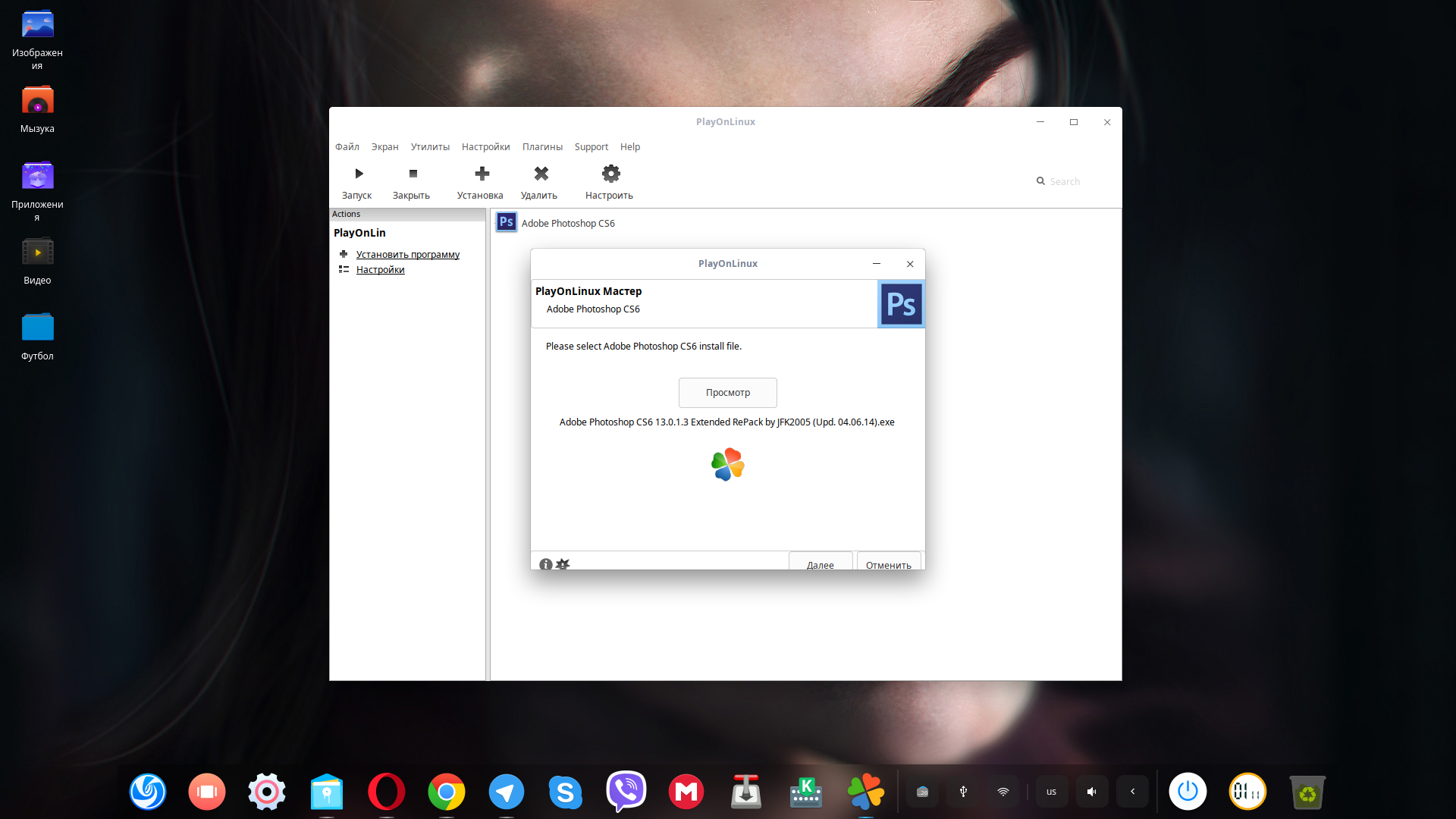Select Настройки from the PlayOnLinux sidebar

[x=380, y=270]
